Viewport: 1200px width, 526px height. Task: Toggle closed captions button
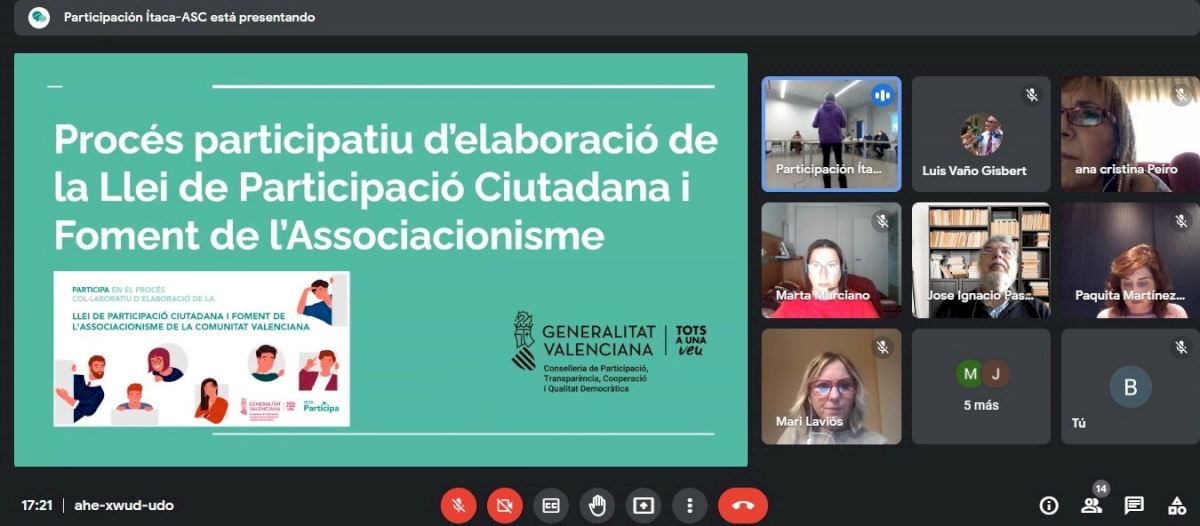pos(550,505)
